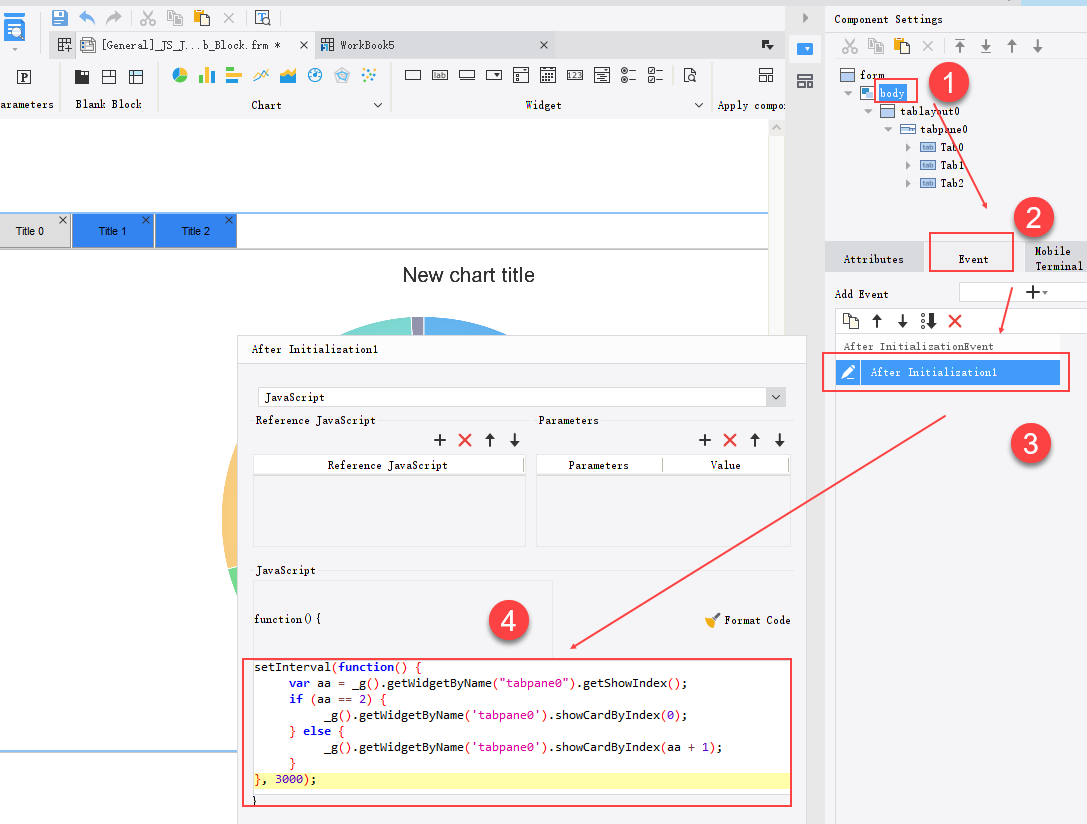Screen dimensions: 1087x824
Task: Switch to the Event tab
Action: point(973,259)
